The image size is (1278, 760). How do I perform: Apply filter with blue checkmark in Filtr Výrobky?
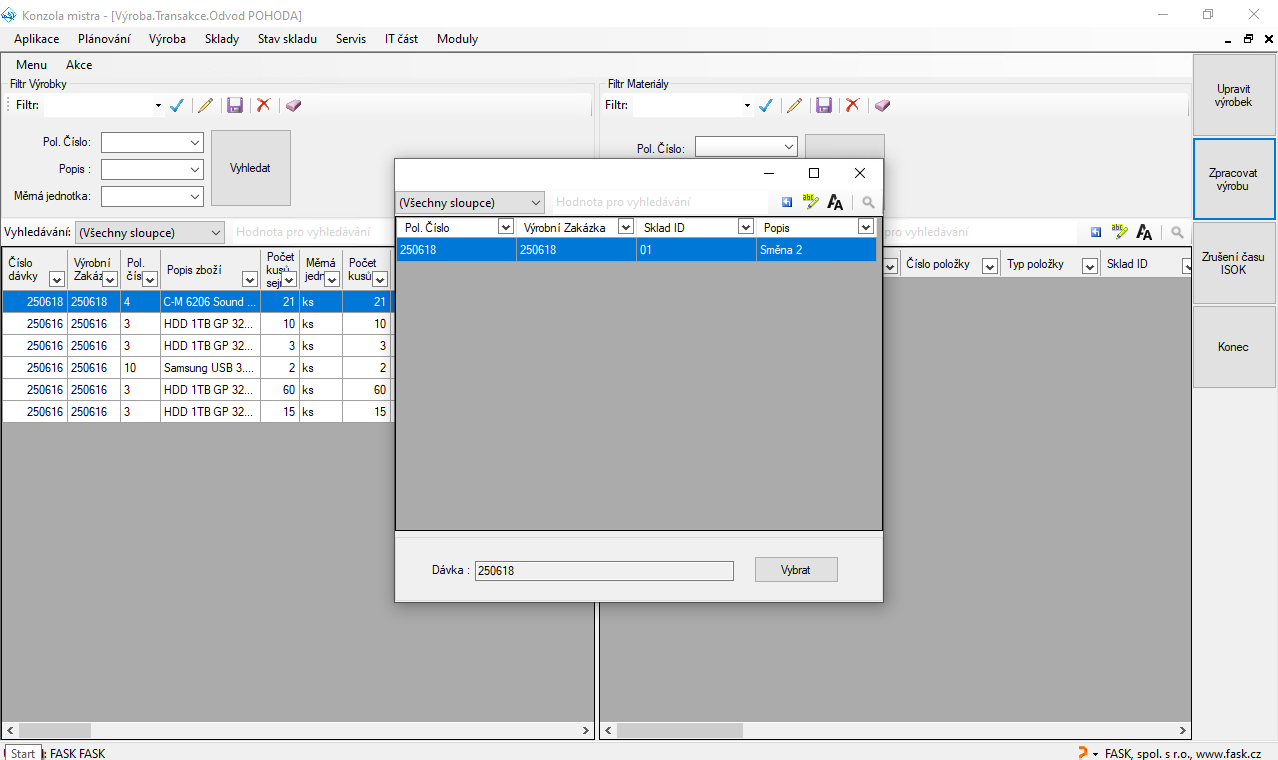pyautogui.click(x=177, y=105)
